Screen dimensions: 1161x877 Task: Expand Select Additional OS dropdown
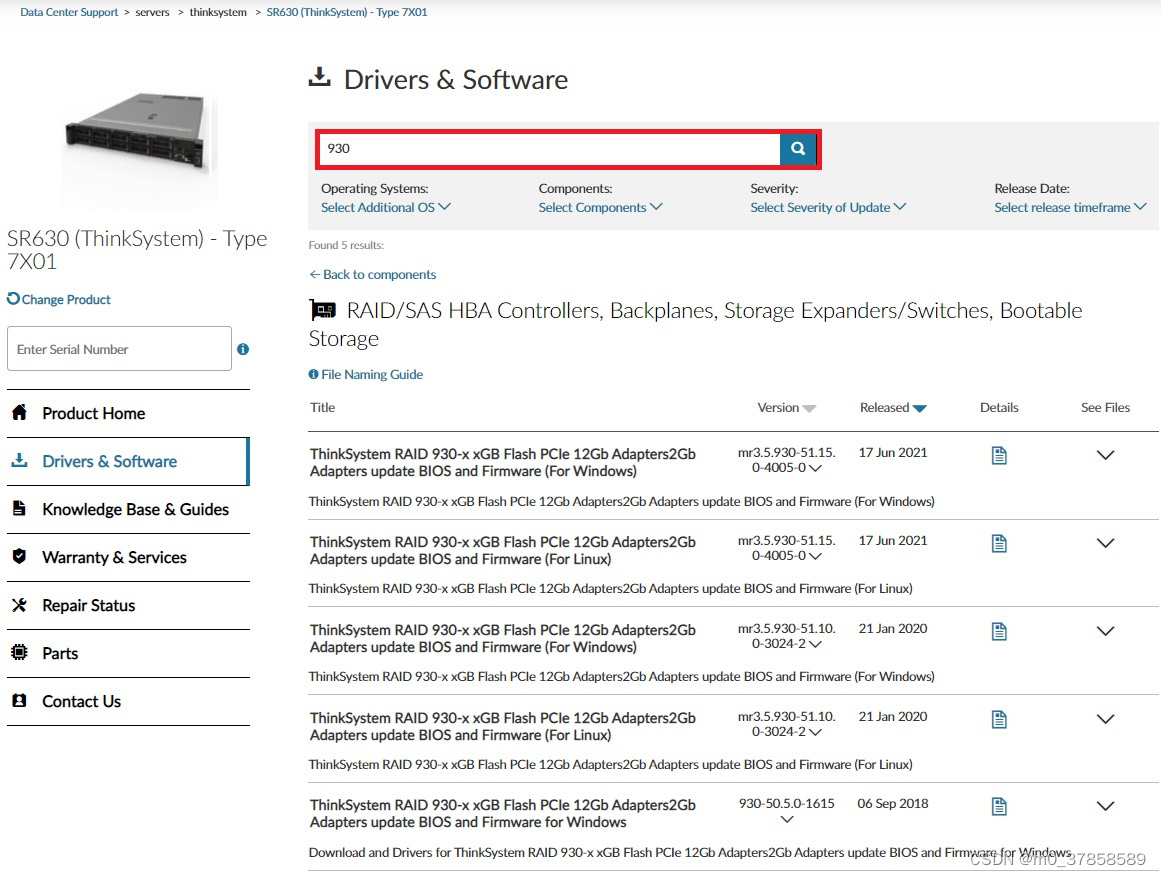[385, 207]
